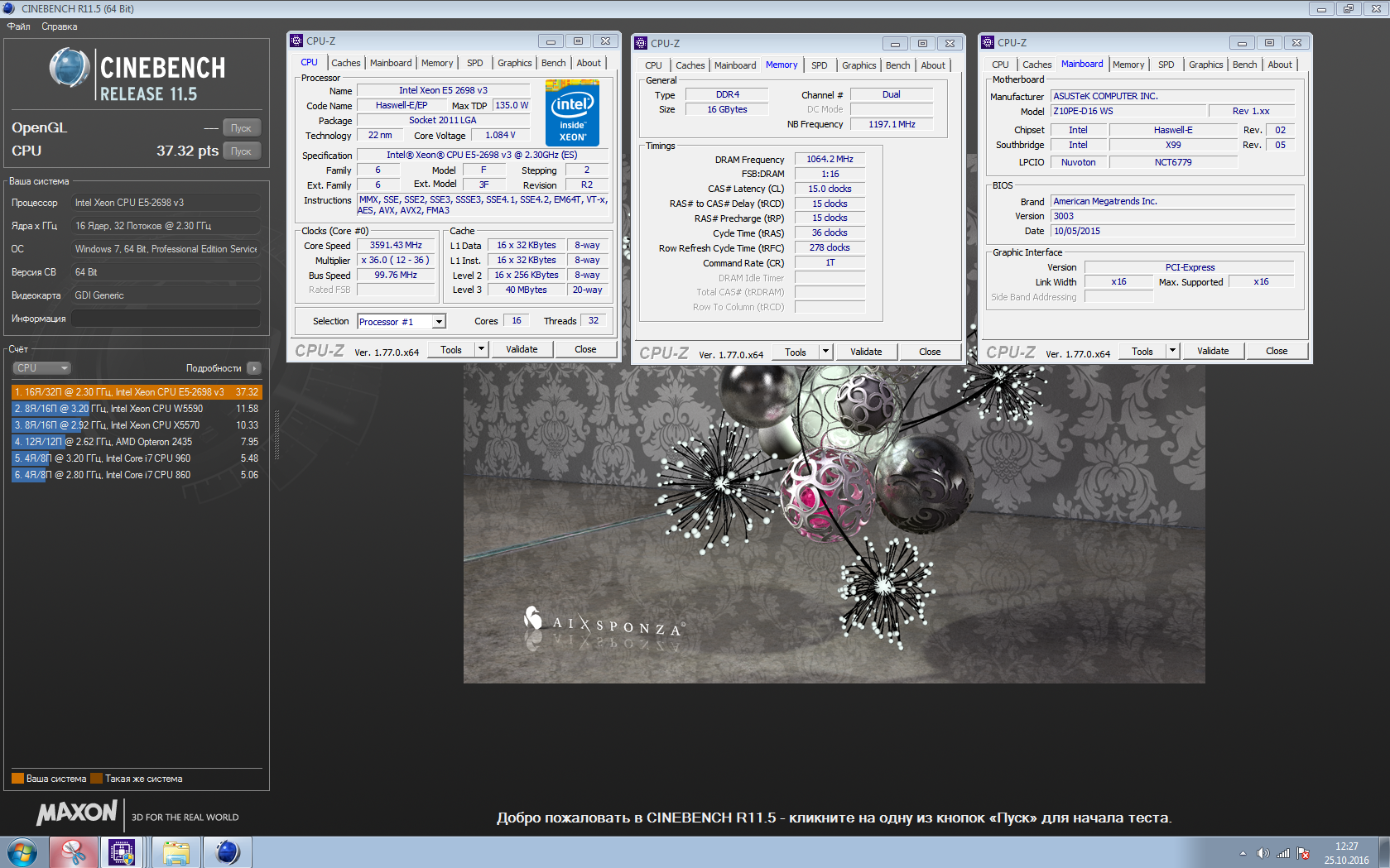Image resolution: width=1390 pixels, height=868 pixels.
Task: Select the Xeon CPU X5570 ranking row
Action: tap(137, 425)
